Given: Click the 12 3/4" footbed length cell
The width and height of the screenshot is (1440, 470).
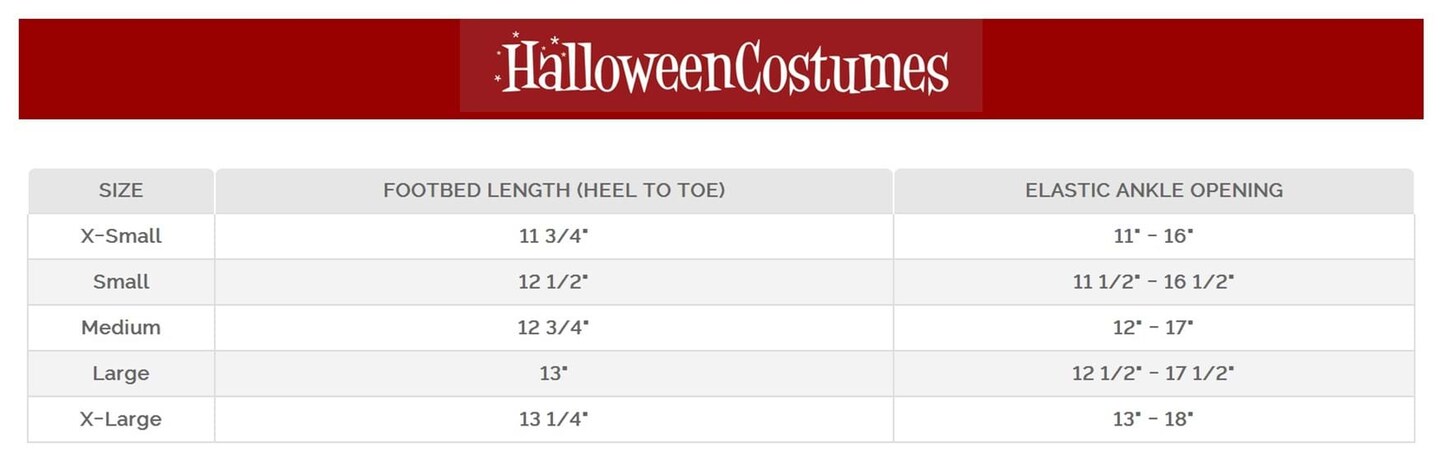Looking at the screenshot, I should point(553,328).
